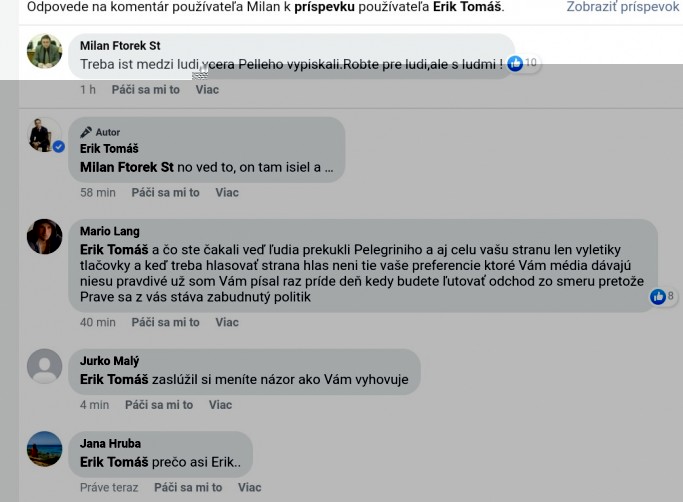Click the blue verified badge on Erik Tomáš's avatar
Image resolution: width=683 pixels, height=502 pixels.
[x=59, y=147]
